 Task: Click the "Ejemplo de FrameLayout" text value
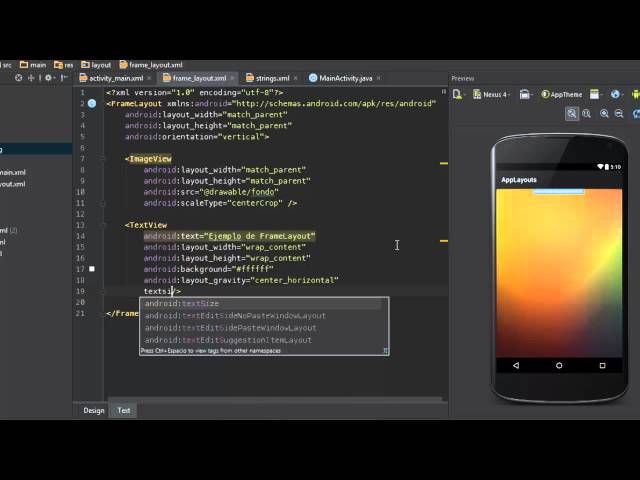click(260, 236)
